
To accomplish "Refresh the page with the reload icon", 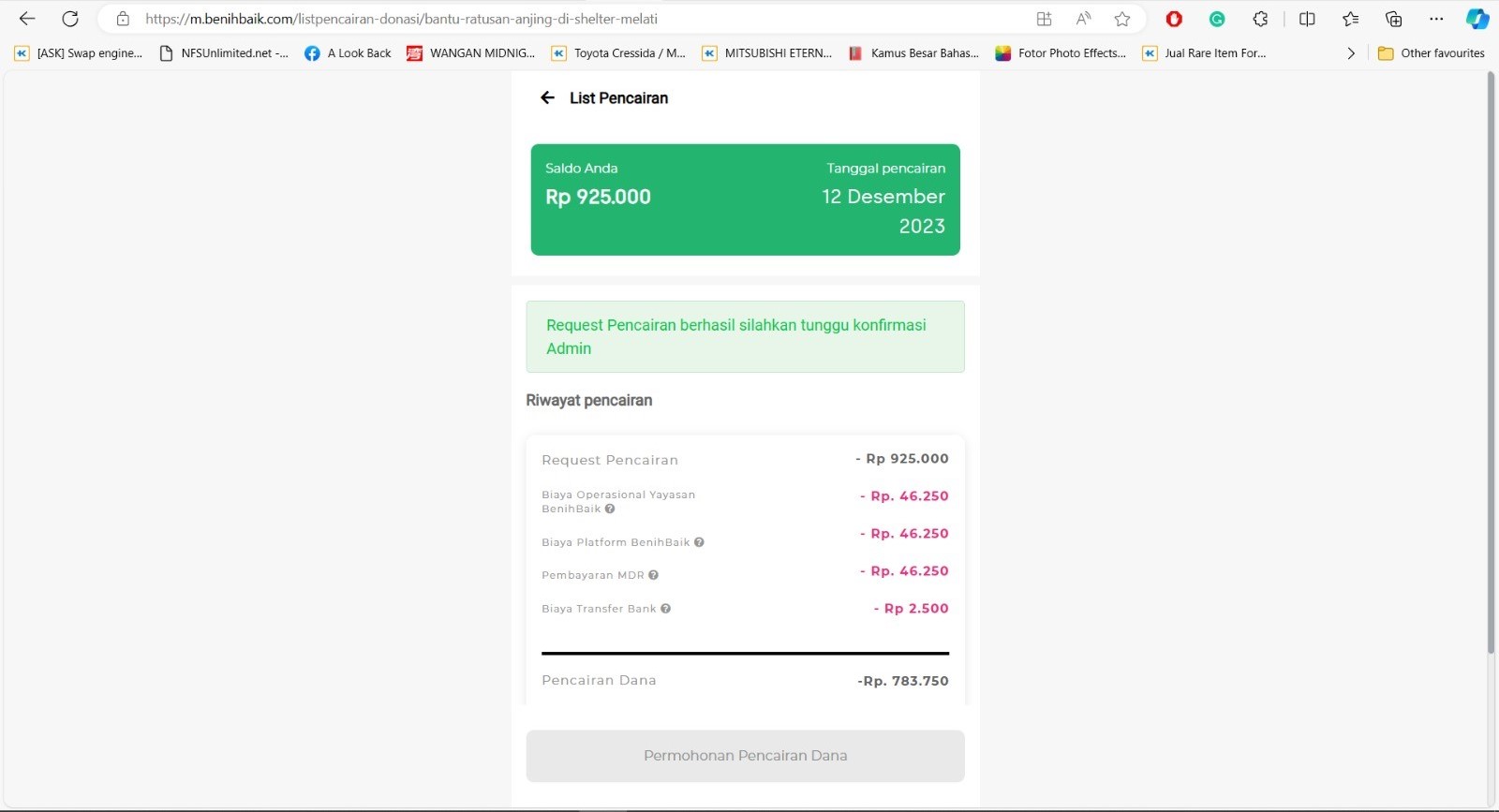I will coord(70,19).
